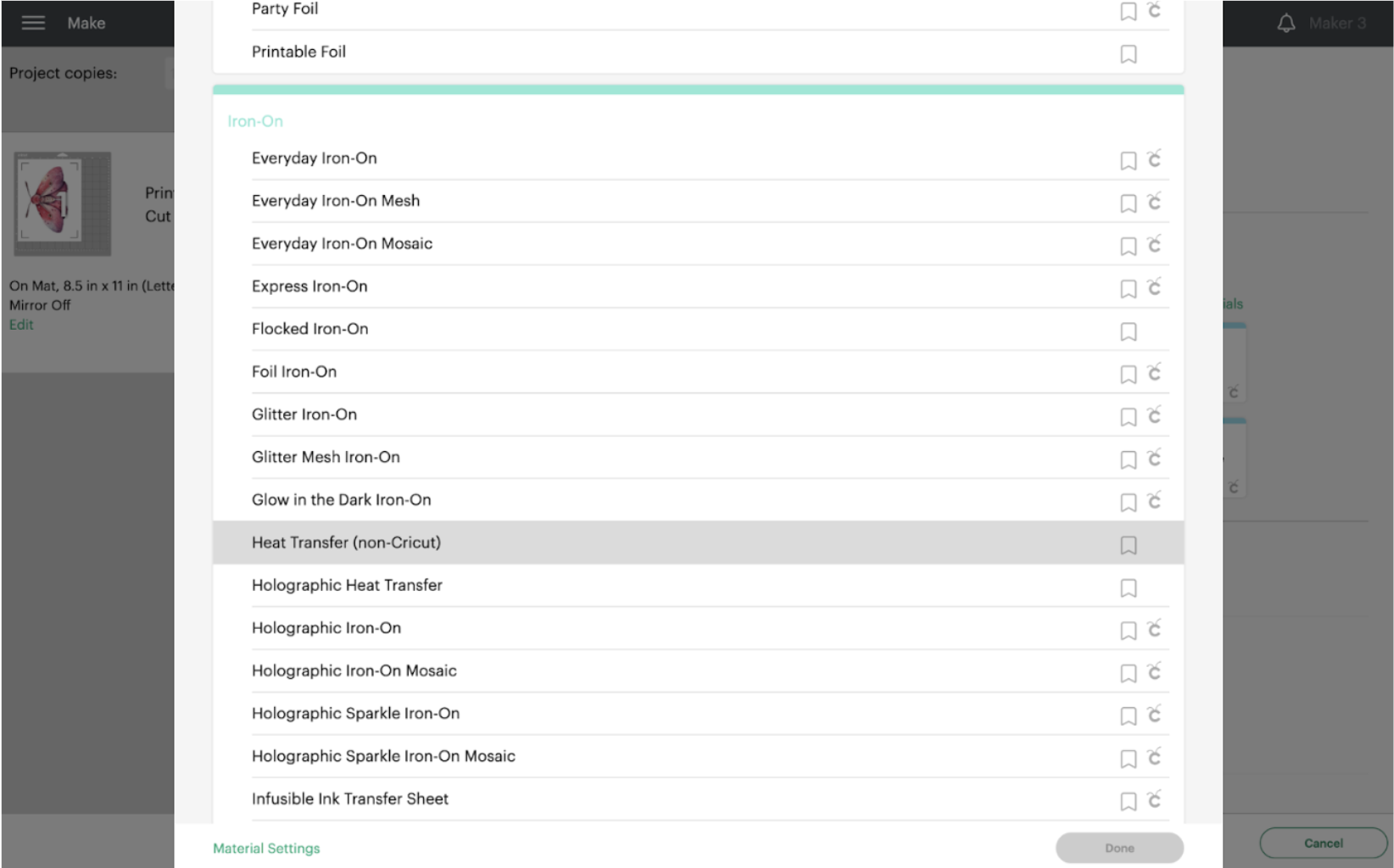This screenshot has height=868, width=1394.
Task: Click Edit under the mat details
Action: 20,324
